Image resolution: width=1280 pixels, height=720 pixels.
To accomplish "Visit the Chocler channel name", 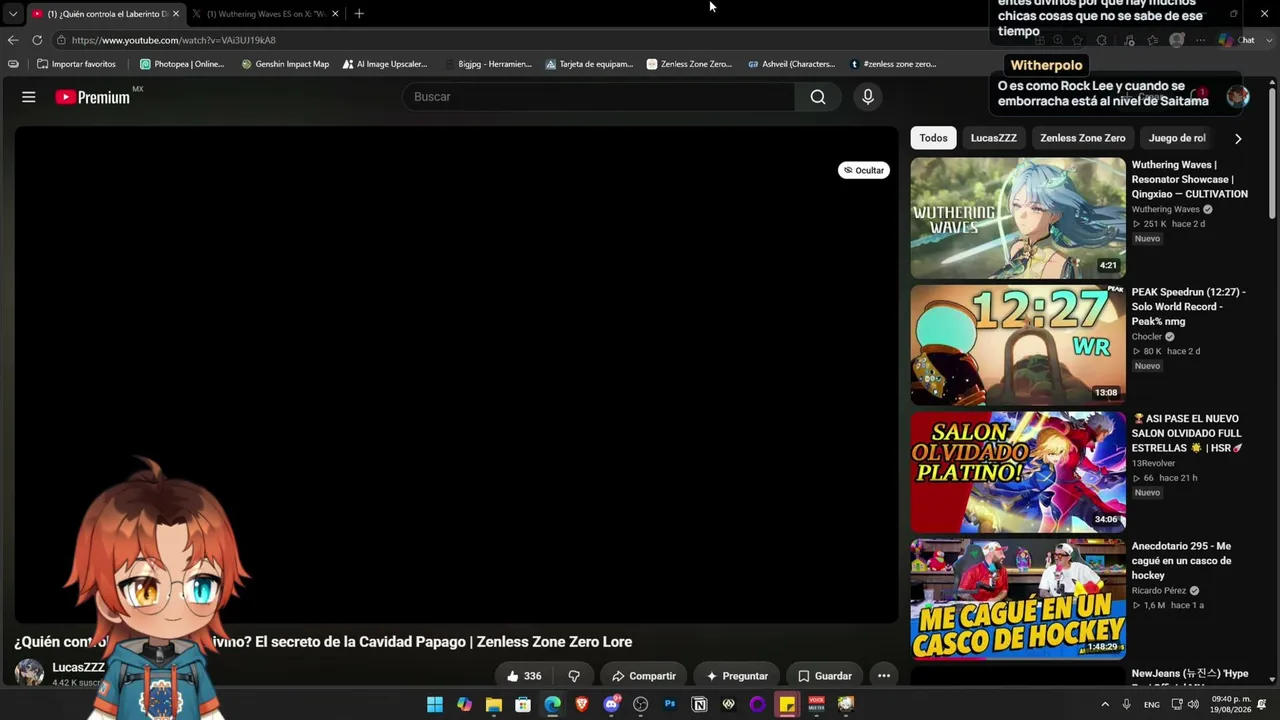I will coord(1147,337).
